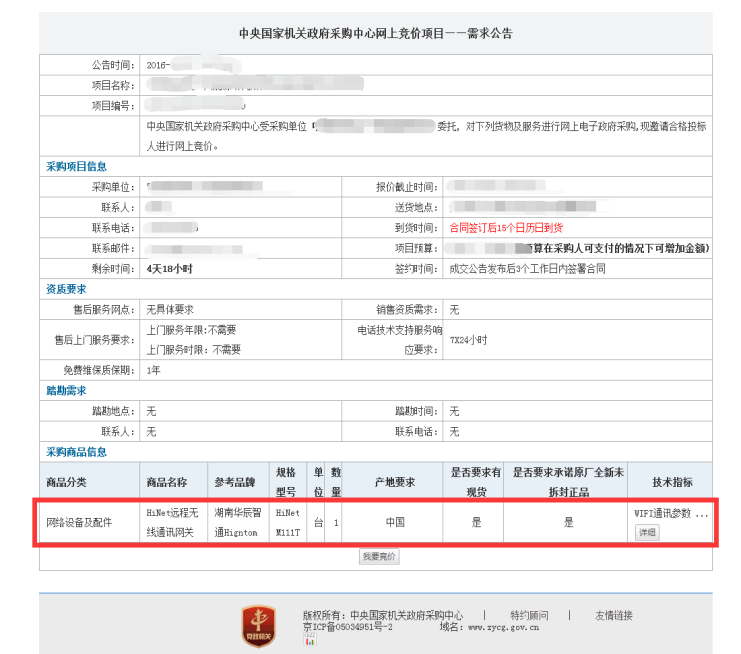Click the red emblem logo in footer
Viewport: 741px width, 654px height.
(x=257, y=624)
